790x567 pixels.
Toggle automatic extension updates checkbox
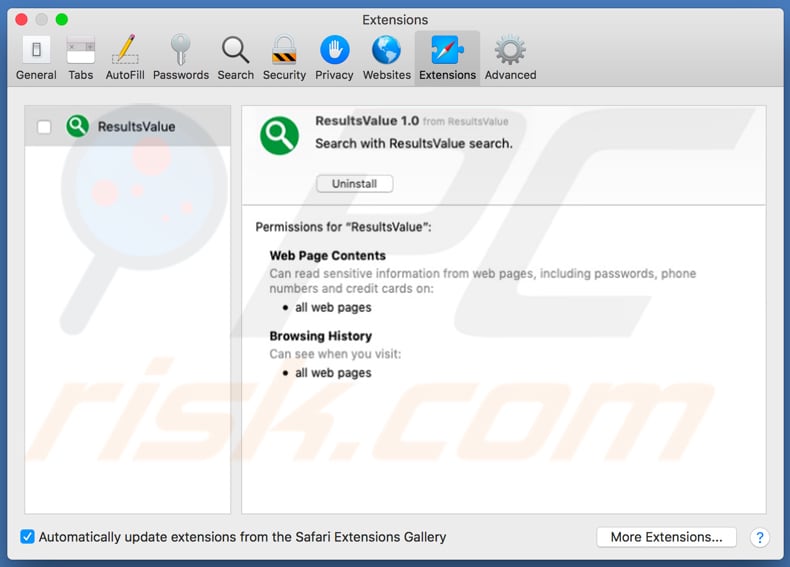pyautogui.click(x=27, y=537)
